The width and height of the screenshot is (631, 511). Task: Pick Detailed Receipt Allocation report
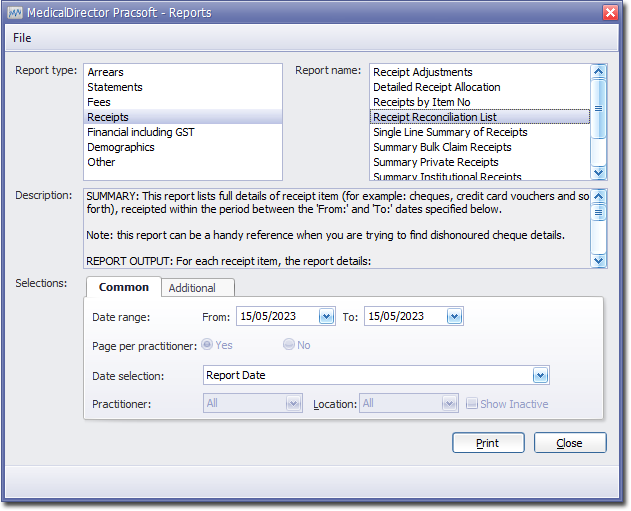436,87
